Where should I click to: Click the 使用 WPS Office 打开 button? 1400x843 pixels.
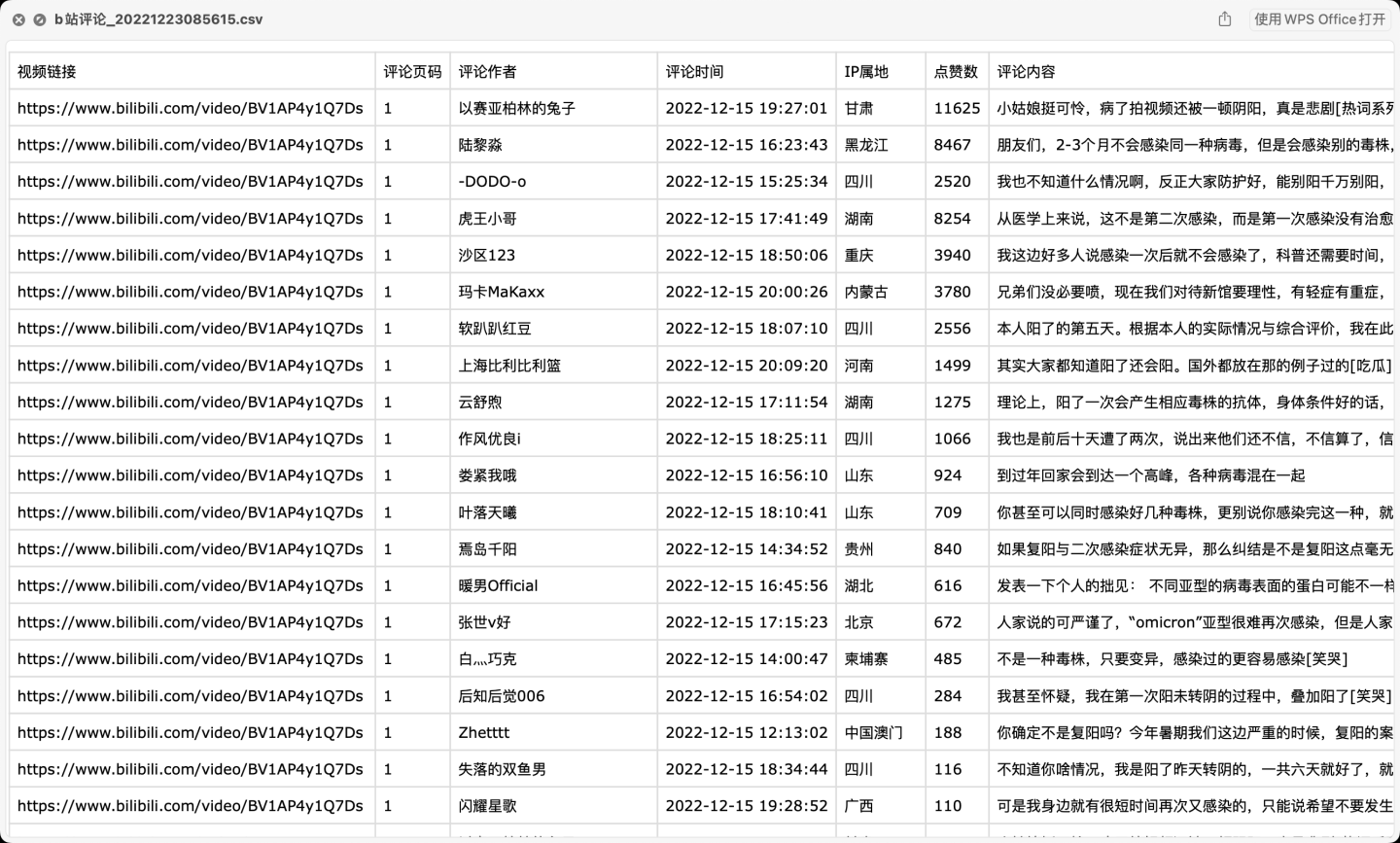click(1319, 19)
